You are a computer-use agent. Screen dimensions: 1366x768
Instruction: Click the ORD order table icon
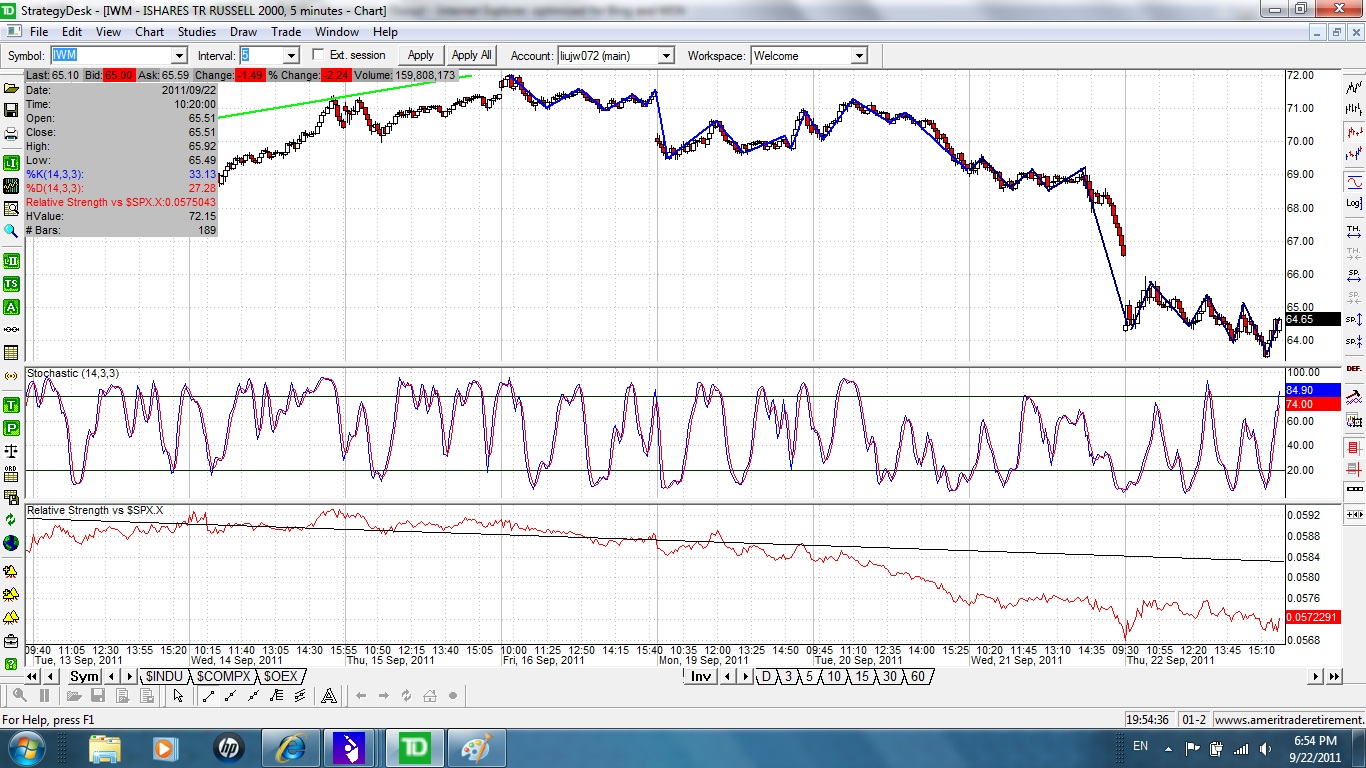[x=11, y=474]
